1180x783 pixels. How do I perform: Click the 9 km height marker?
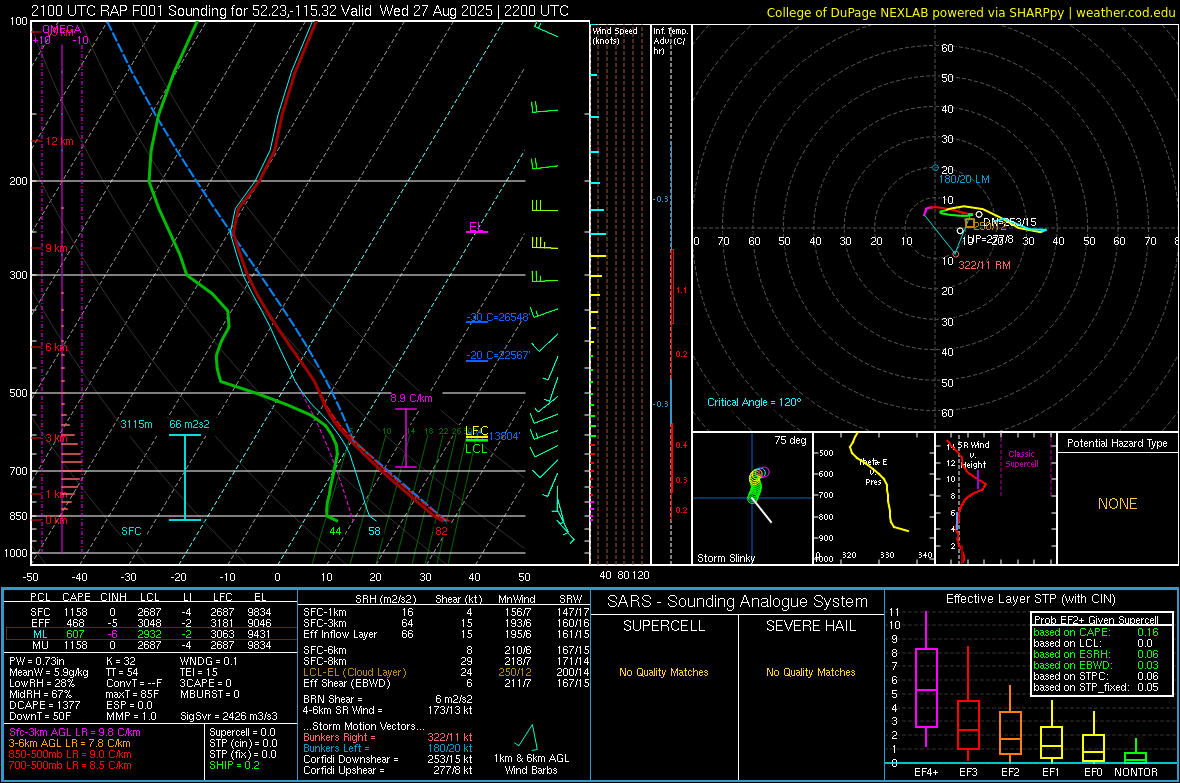pyautogui.click(x=57, y=248)
